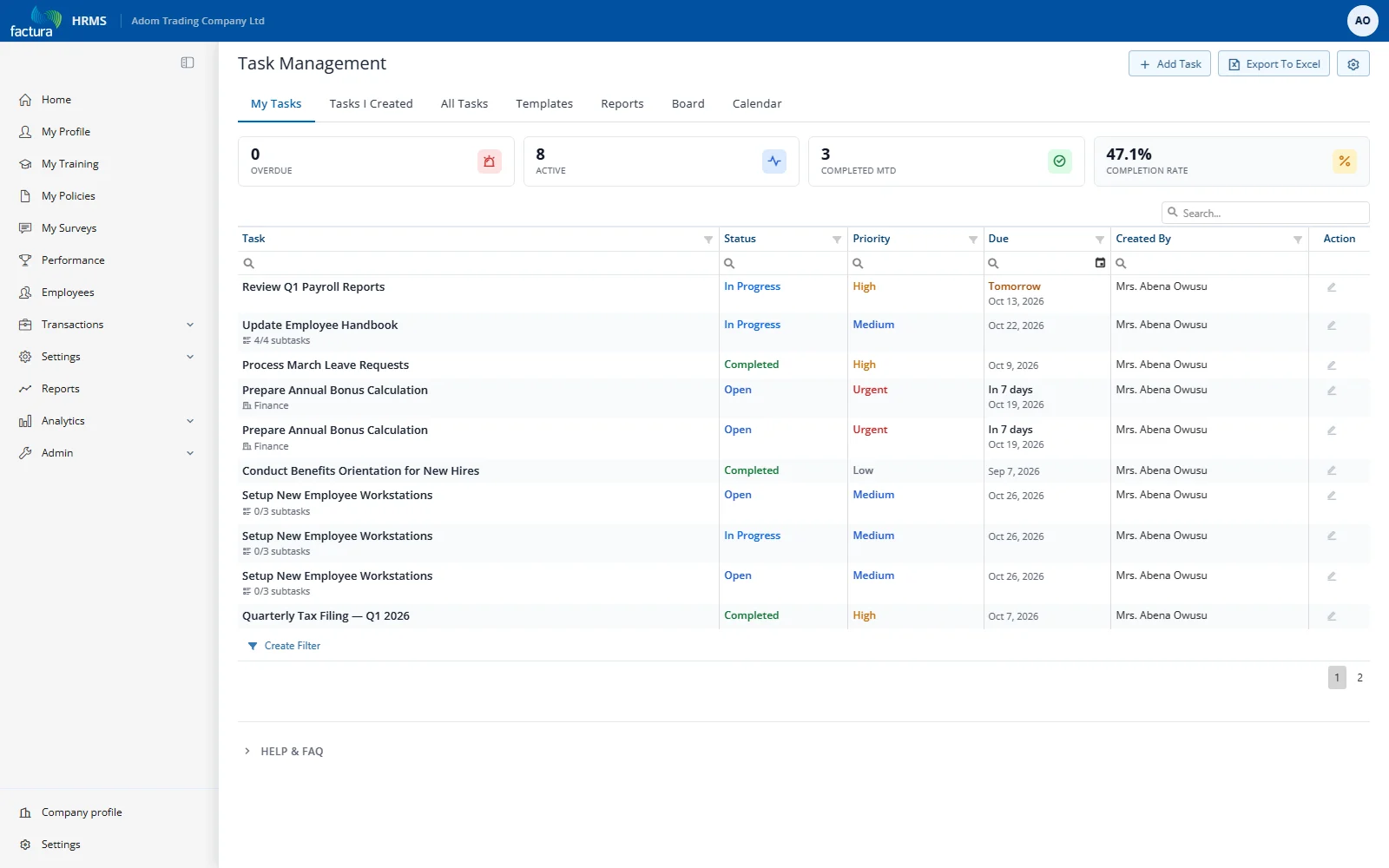Image resolution: width=1389 pixels, height=868 pixels.
Task: Click the Status column filter input
Action: coord(783,263)
